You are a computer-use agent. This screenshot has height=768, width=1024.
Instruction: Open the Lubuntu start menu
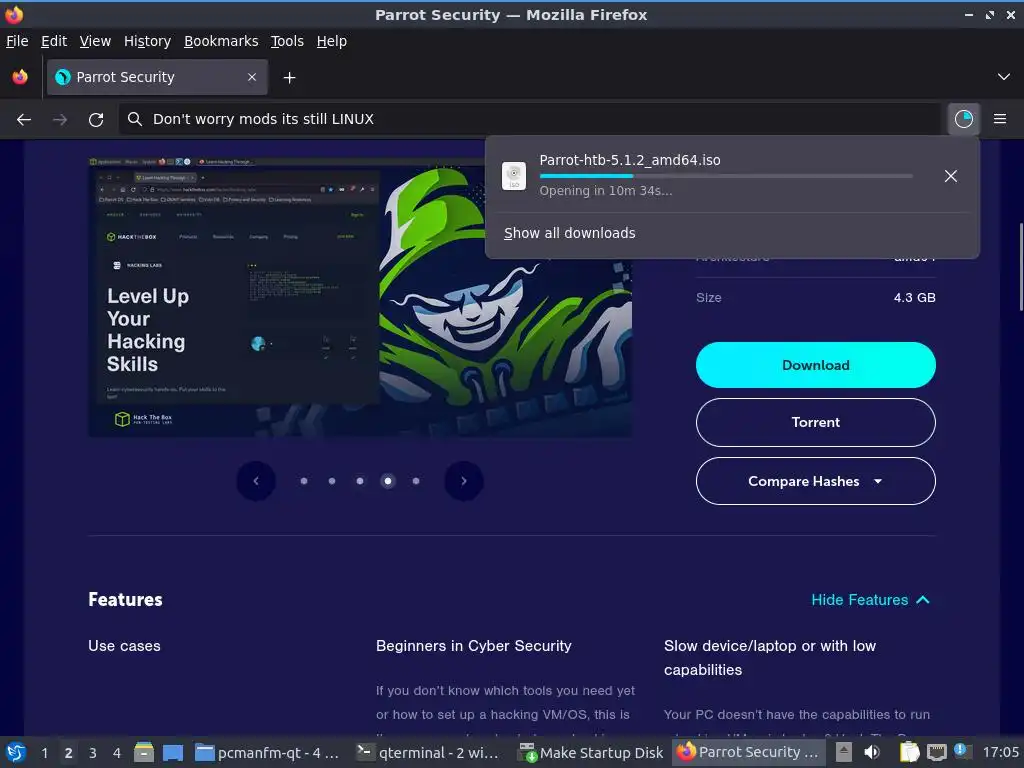pyautogui.click(x=16, y=752)
